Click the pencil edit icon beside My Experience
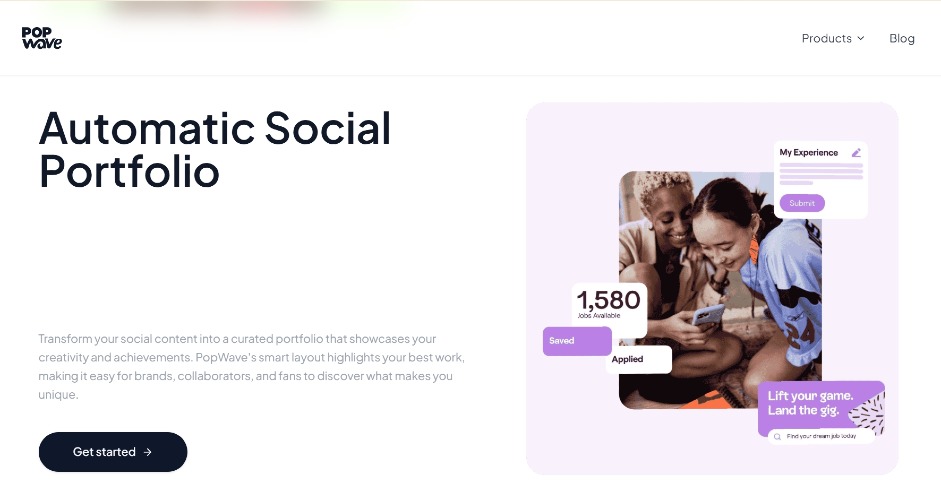The height and width of the screenshot is (500, 941). 856,153
